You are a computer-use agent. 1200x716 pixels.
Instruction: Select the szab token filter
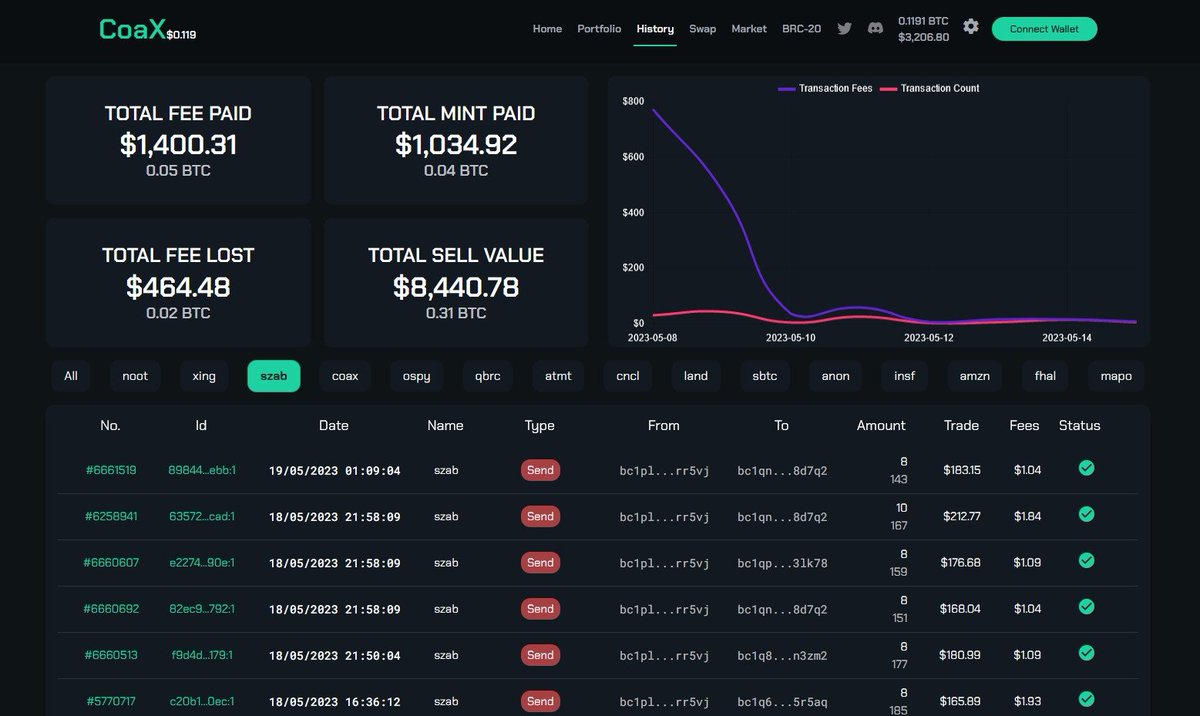274,376
